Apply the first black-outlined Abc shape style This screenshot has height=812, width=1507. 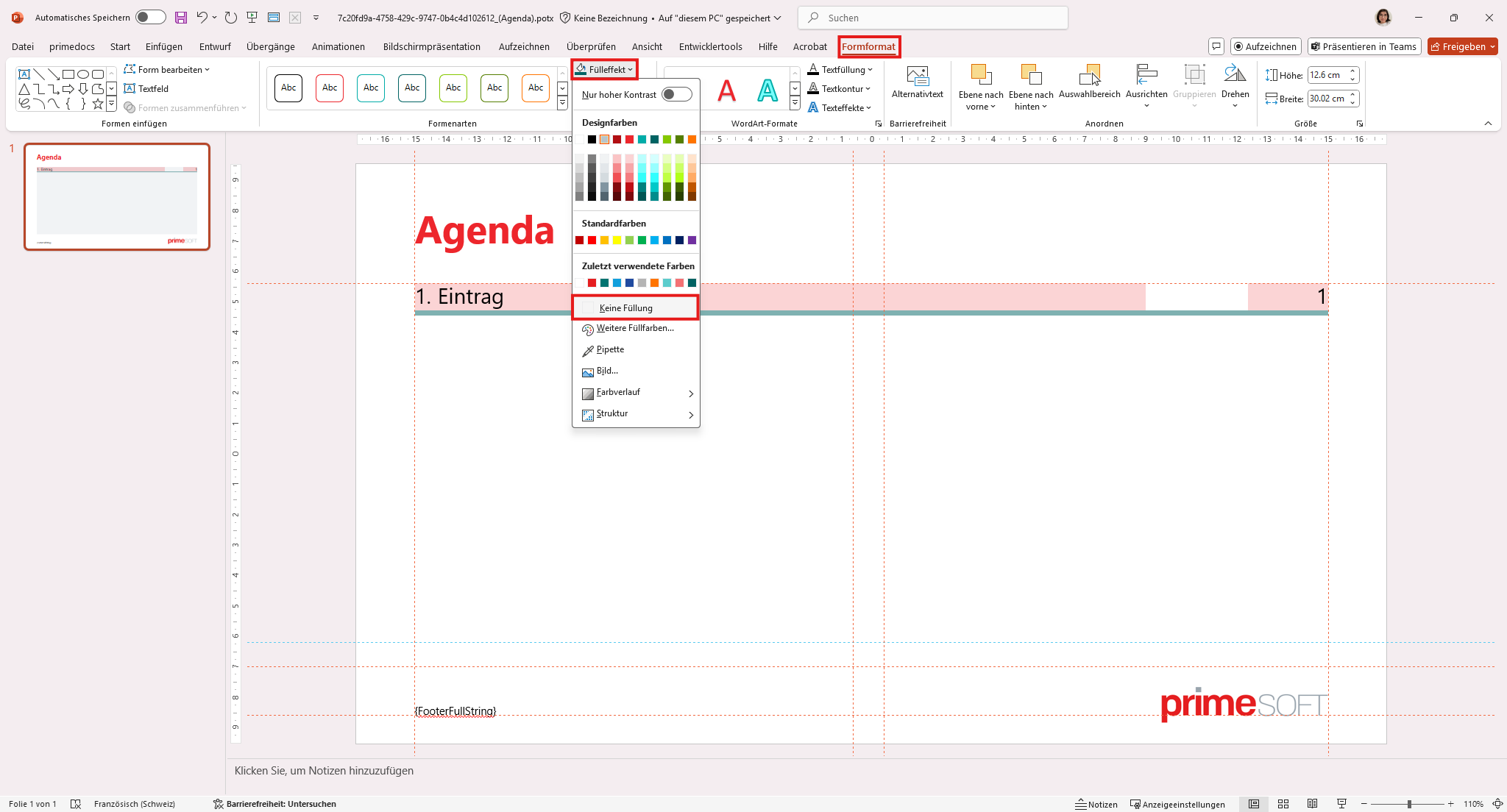[288, 88]
